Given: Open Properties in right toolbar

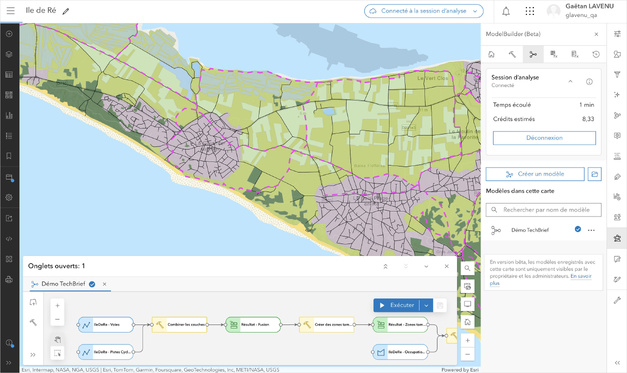Looking at the screenshot, I should (x=617, y=34).
